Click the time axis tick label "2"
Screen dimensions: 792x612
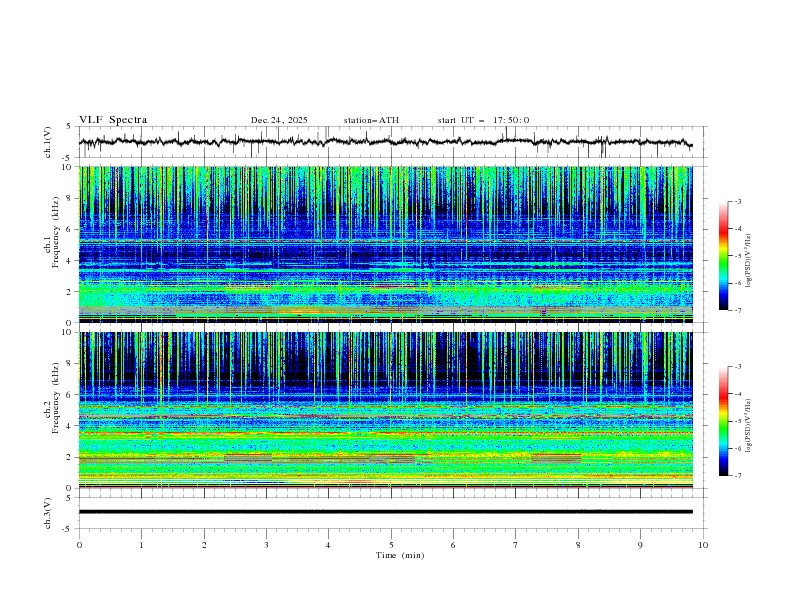tap(204, 545)
